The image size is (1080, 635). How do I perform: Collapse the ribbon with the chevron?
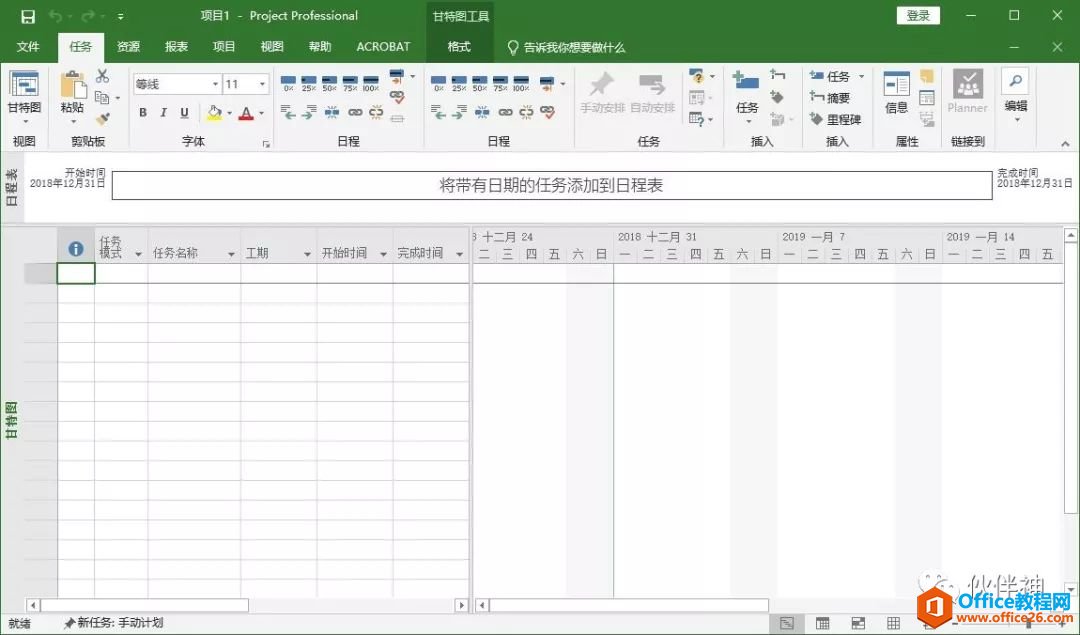[x=1065, y=144]
